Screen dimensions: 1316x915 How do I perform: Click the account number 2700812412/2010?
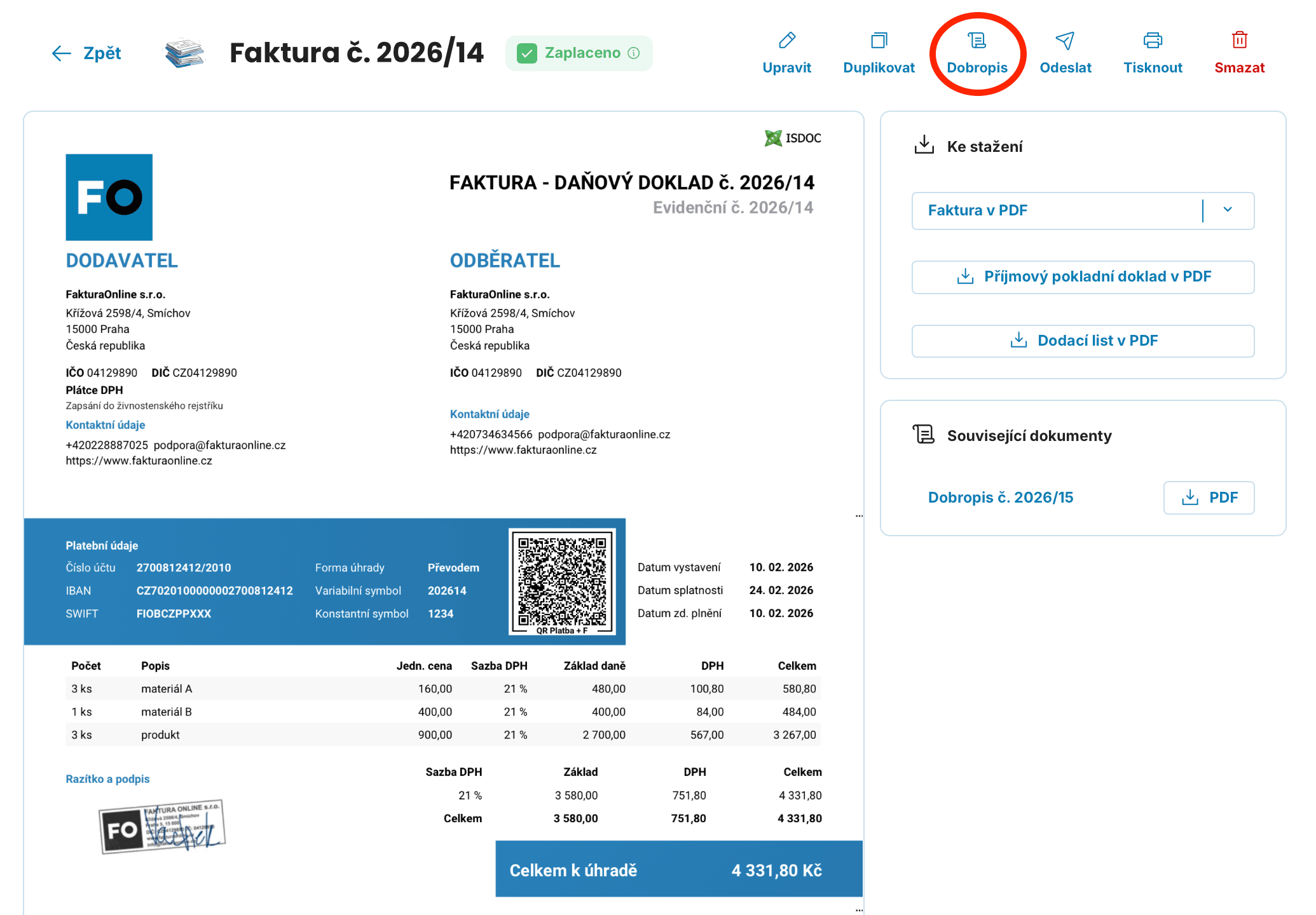pos(184,568)
